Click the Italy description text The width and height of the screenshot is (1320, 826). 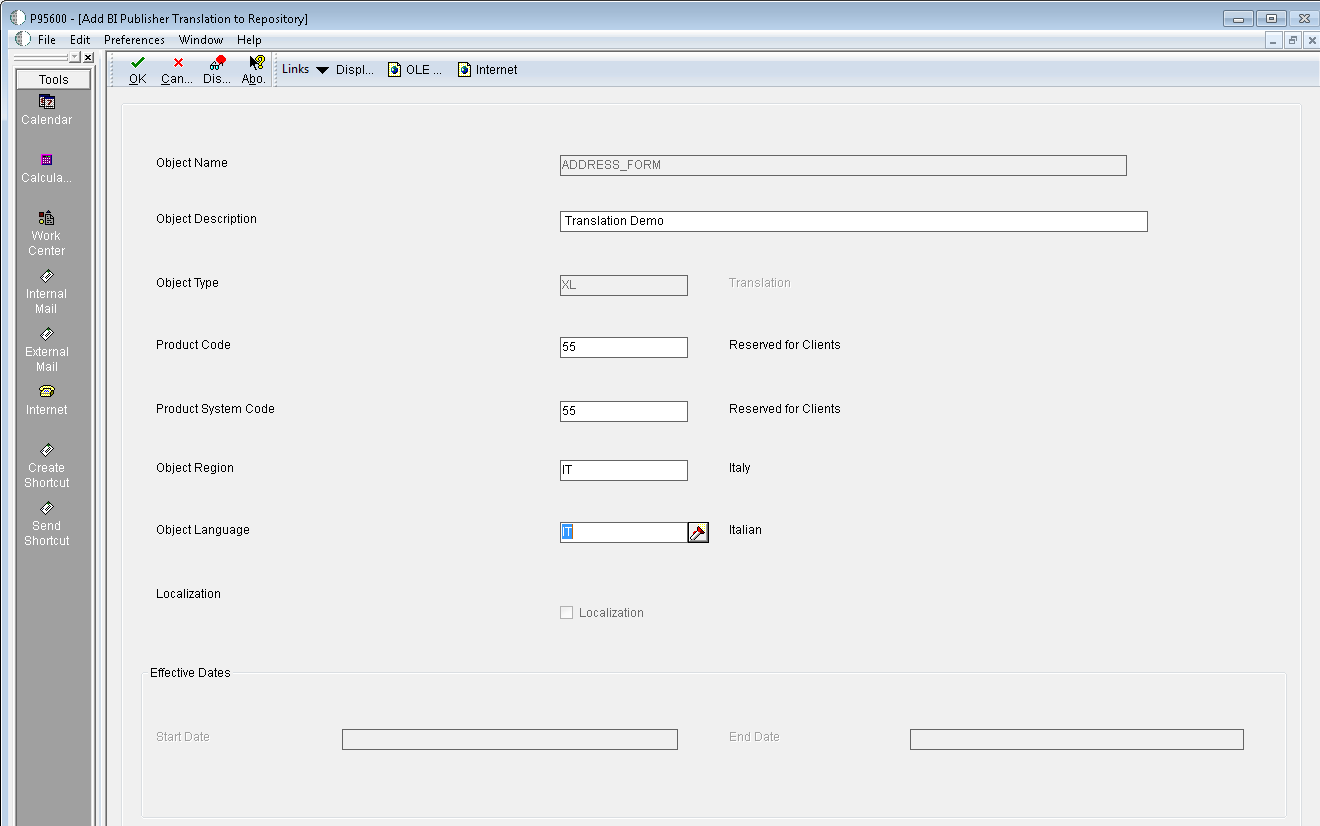tap(740, 468)
